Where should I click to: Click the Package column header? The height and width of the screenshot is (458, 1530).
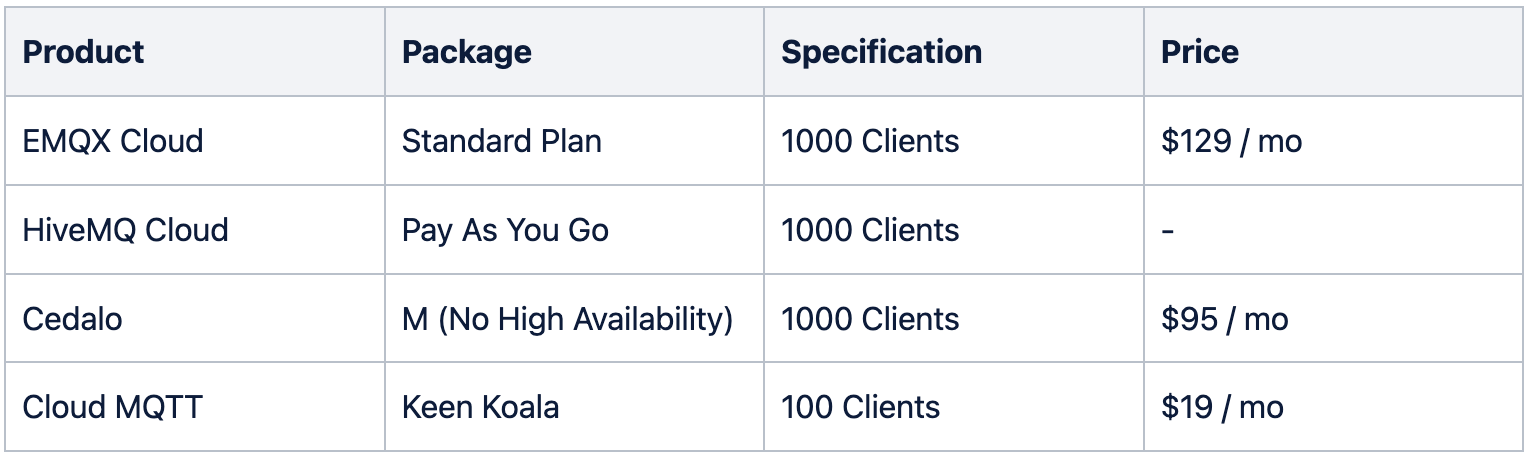point(467,52)
